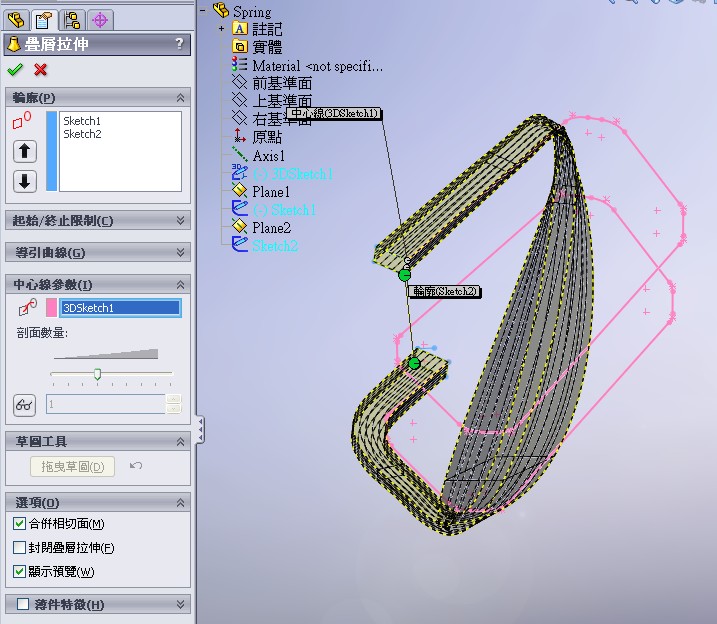Select Sketch2 in the feature tree
Screen dimensions: 717x624
(x=275, y=246)
